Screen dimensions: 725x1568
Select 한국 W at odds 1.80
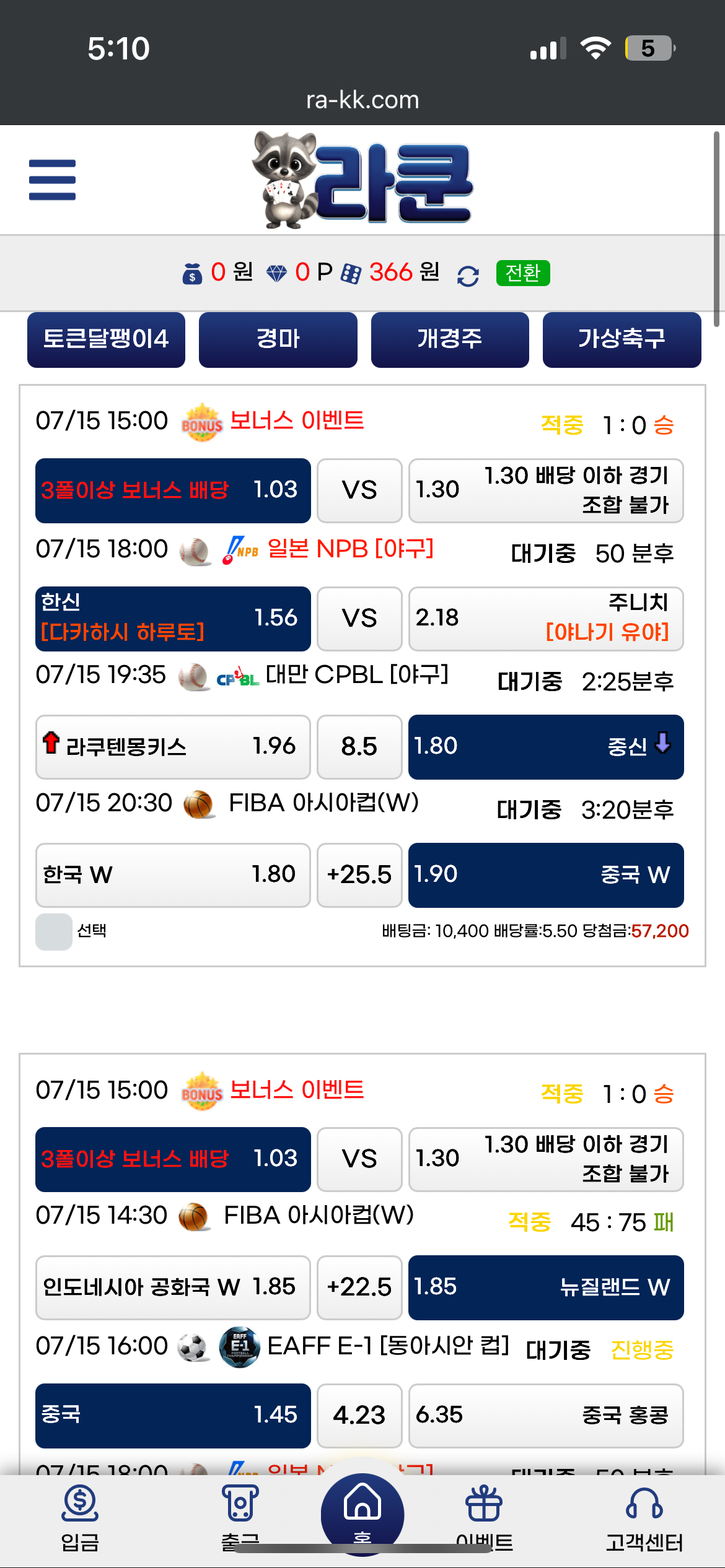[173, 874]
